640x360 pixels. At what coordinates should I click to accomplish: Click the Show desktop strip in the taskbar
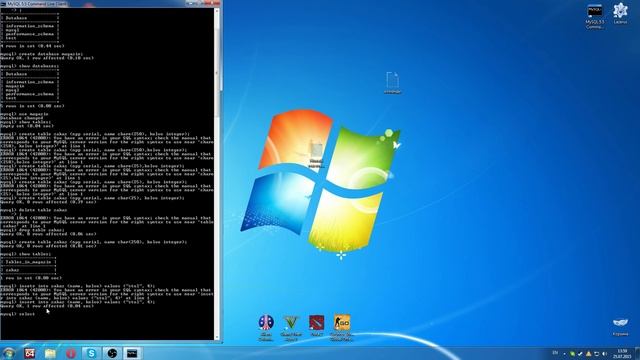pos(637,353)
